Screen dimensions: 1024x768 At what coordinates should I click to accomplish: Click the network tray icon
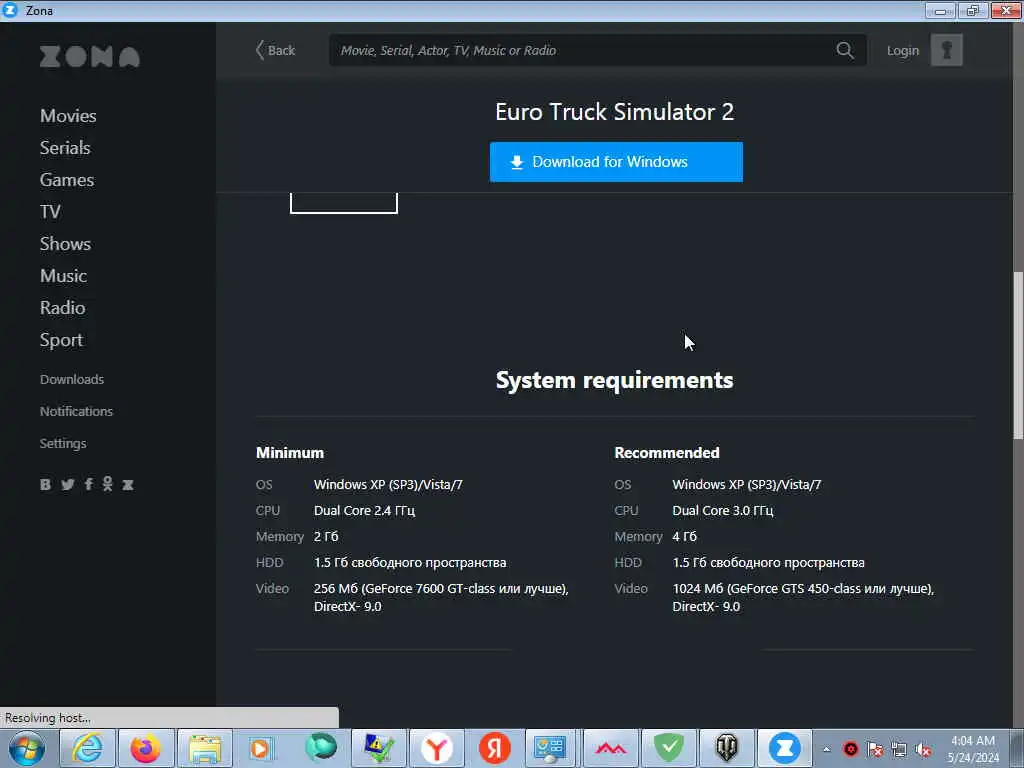[899, 750]
